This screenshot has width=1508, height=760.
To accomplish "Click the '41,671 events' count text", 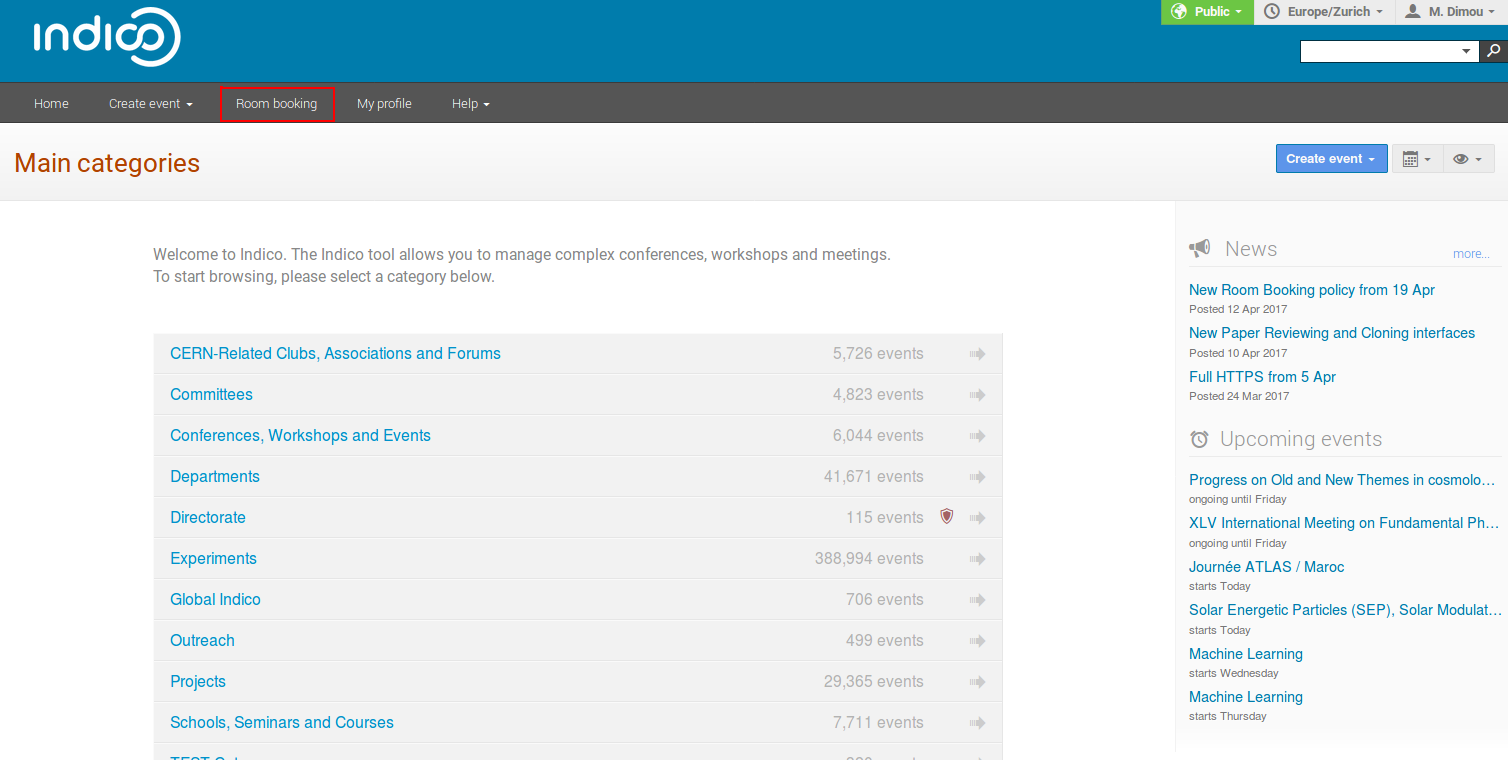I will click(x=874, y=477).
